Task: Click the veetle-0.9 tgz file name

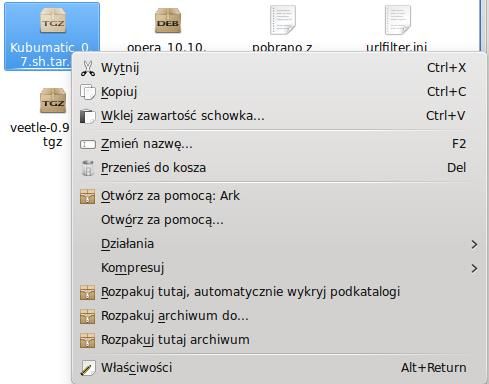Action: click(x=40, y=135)
